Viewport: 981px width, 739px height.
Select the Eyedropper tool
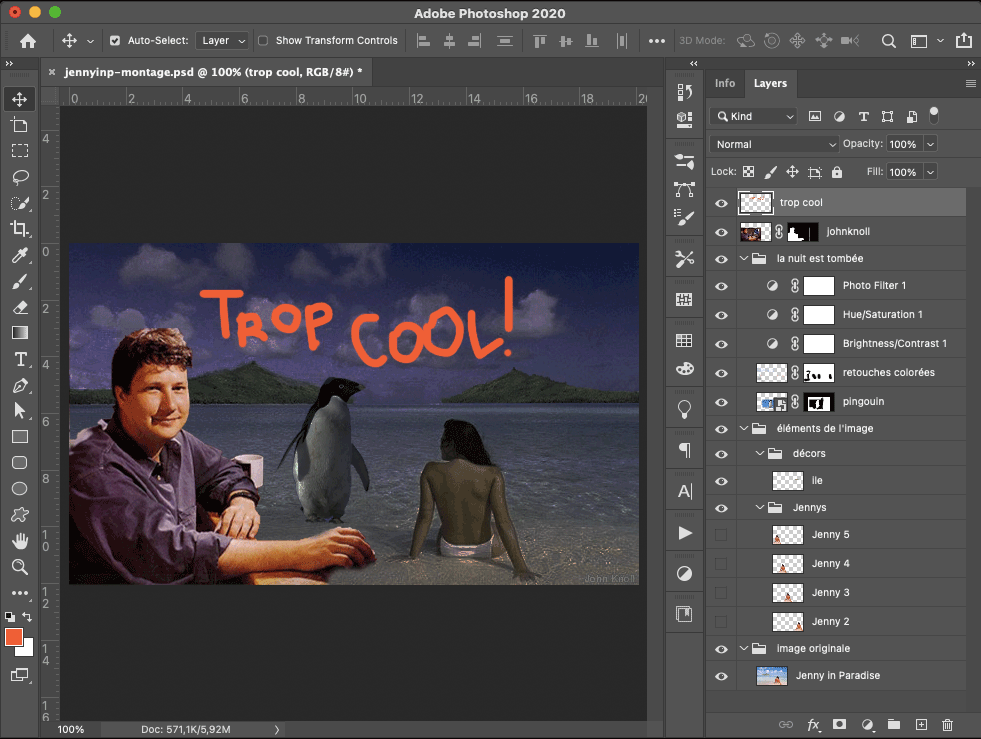click(20, 255)
